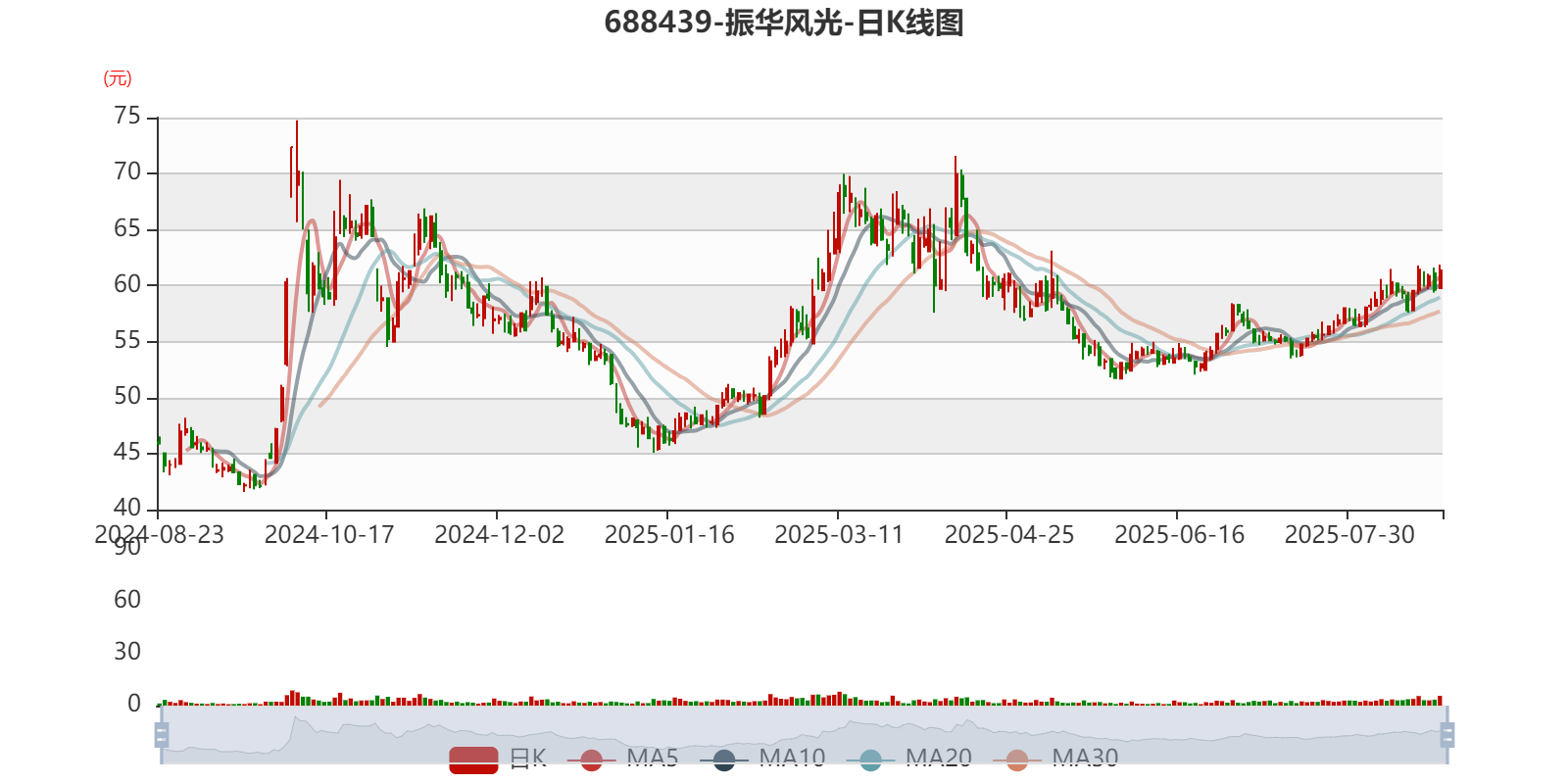
Task: Click the April 2025 peak candlestick near 71
Action: [x=955, y=196]
